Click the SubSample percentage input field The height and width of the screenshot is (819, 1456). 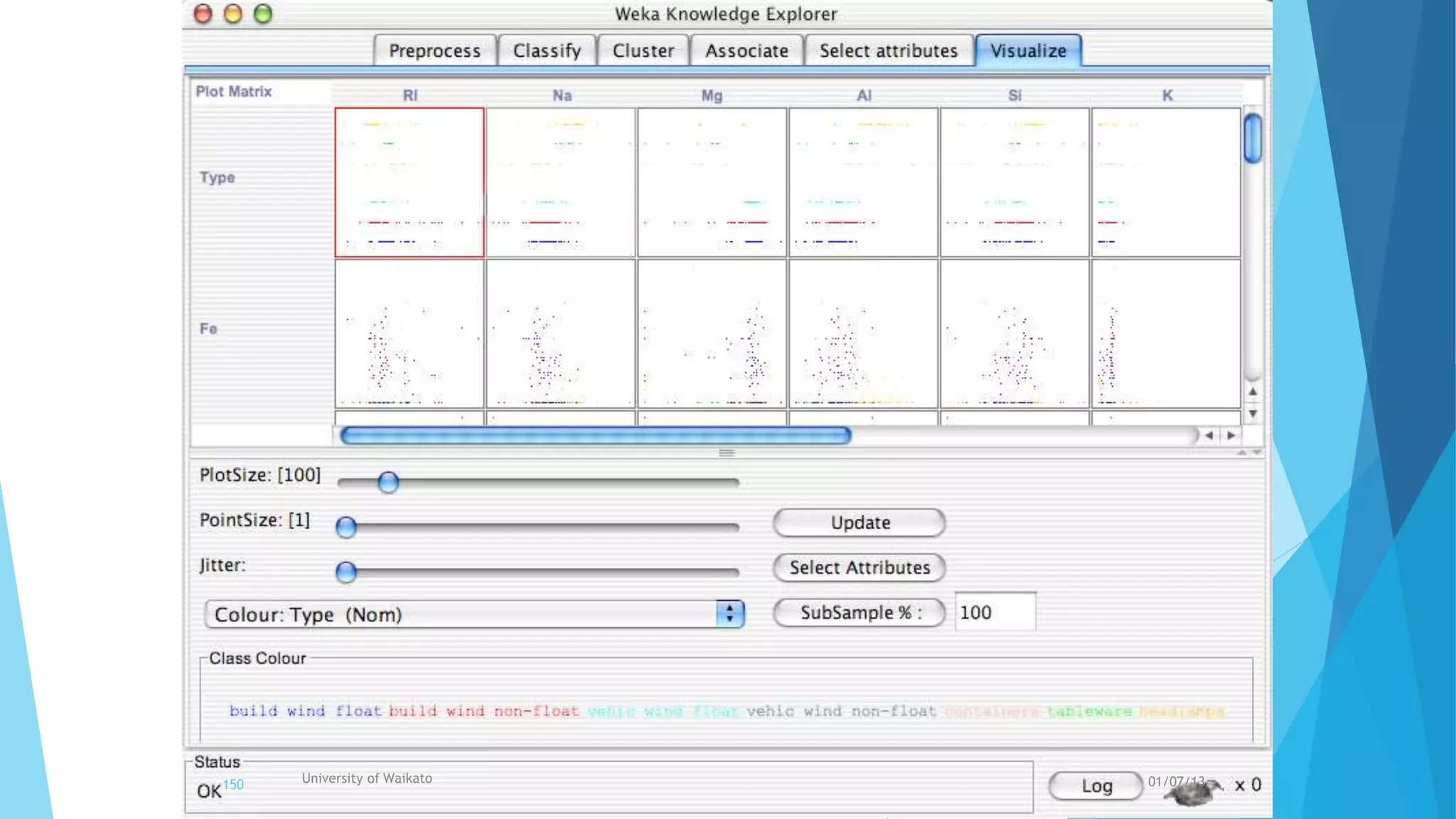[995, 613]
